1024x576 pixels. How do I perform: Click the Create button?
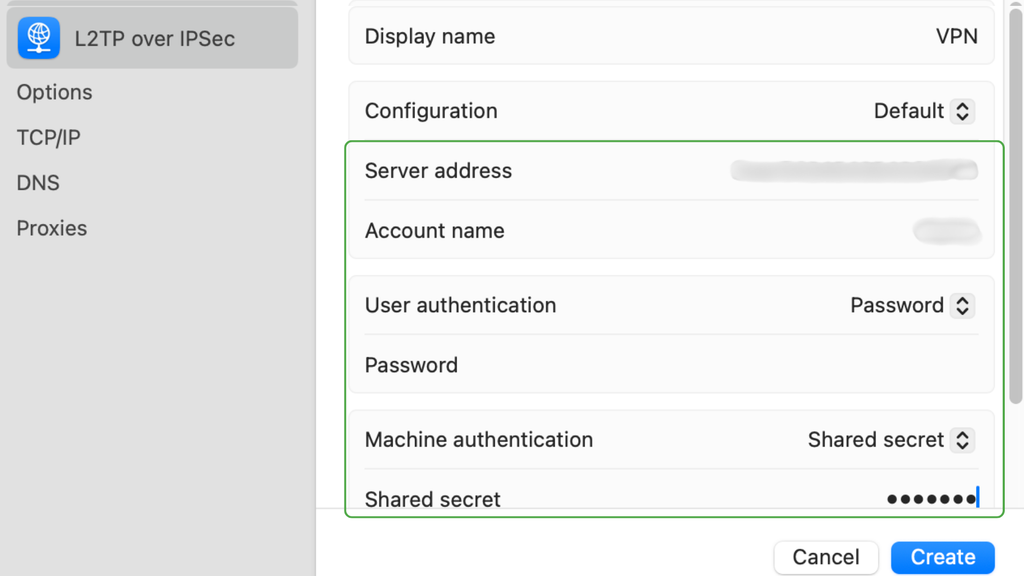943,557
